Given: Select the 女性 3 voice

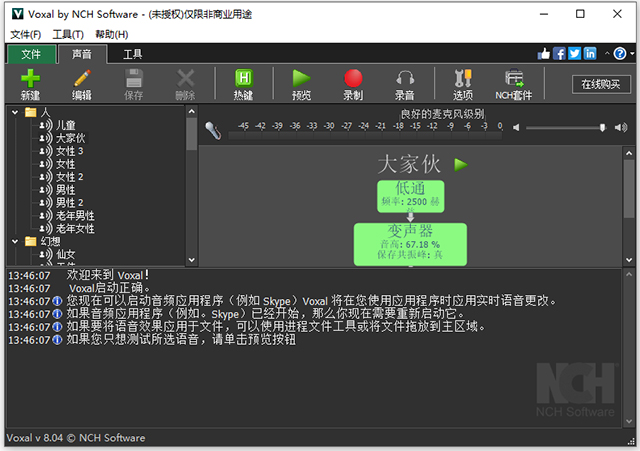Looking at the screenshot, I should pos(69,151).
